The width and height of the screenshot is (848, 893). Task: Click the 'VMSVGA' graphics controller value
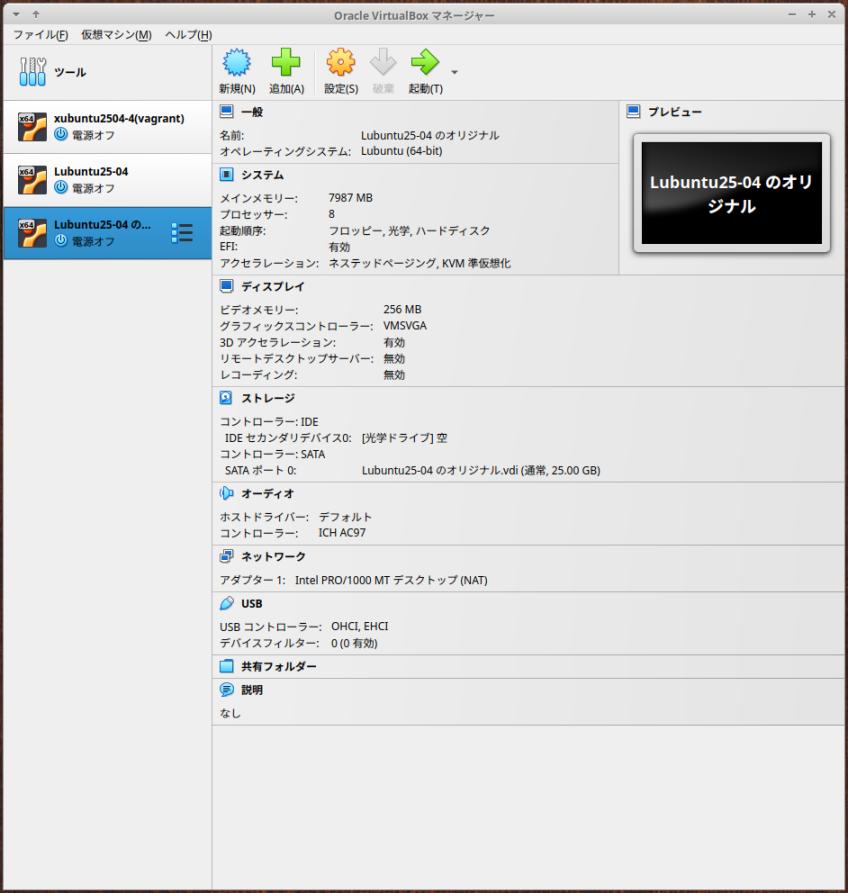click(x=405, y=325)
